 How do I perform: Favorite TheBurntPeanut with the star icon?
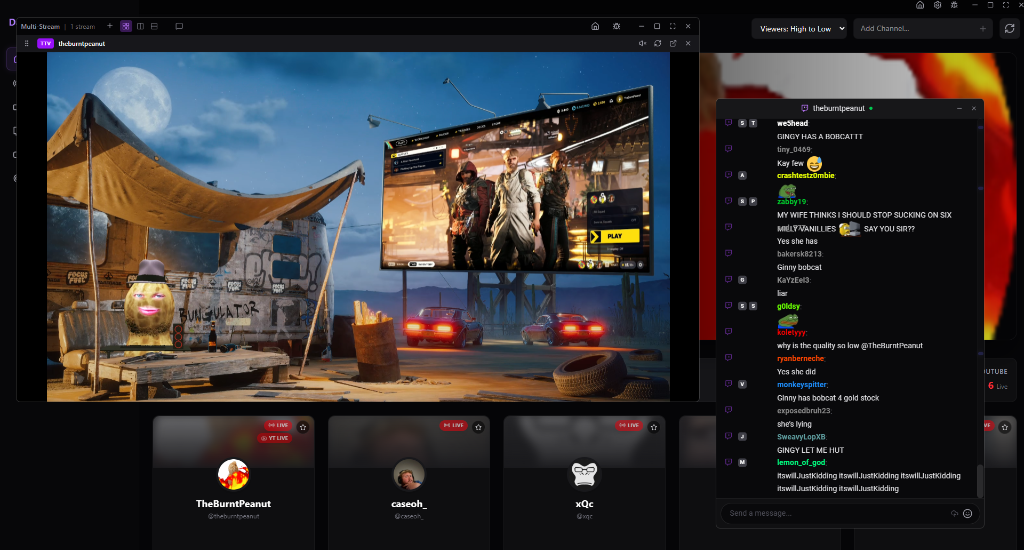point(303,427)
